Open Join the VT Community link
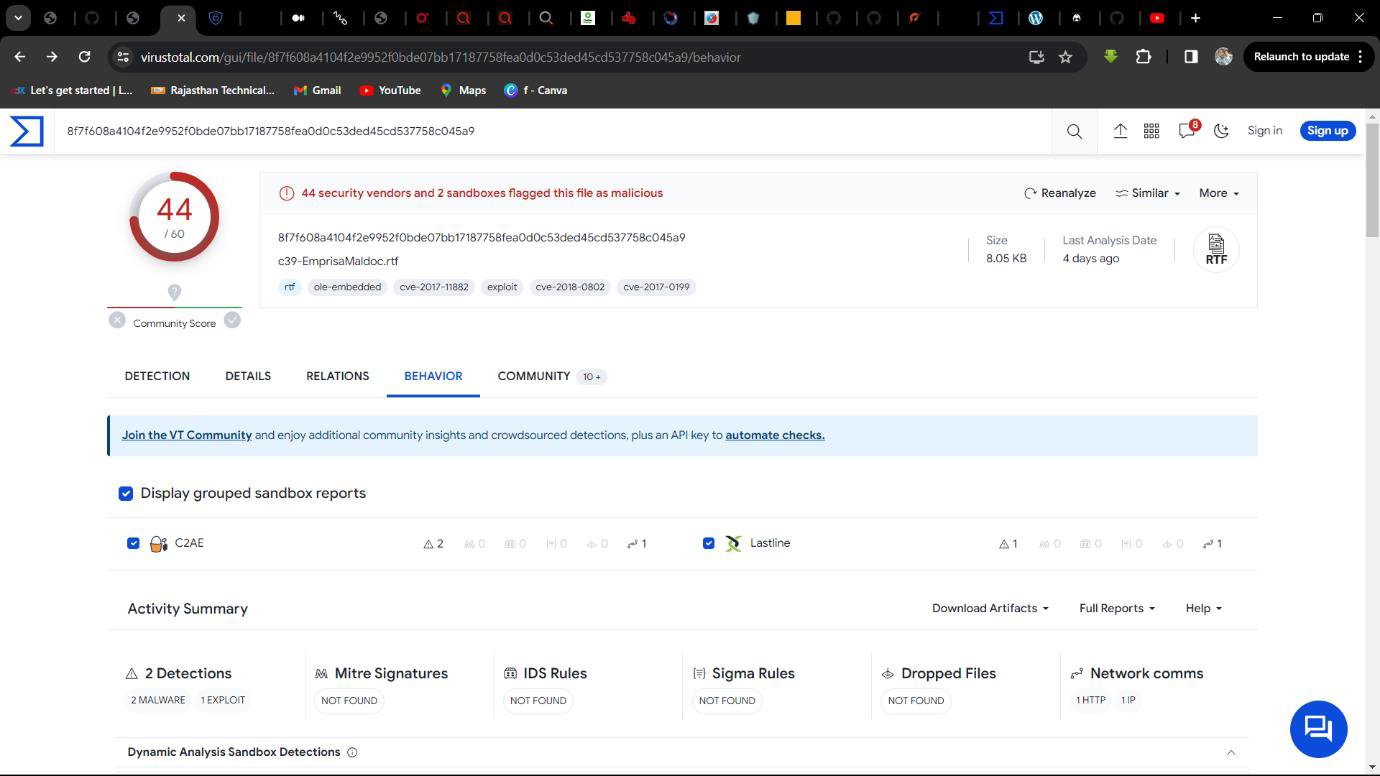1380x776 pixels. [x=187, y=435]
